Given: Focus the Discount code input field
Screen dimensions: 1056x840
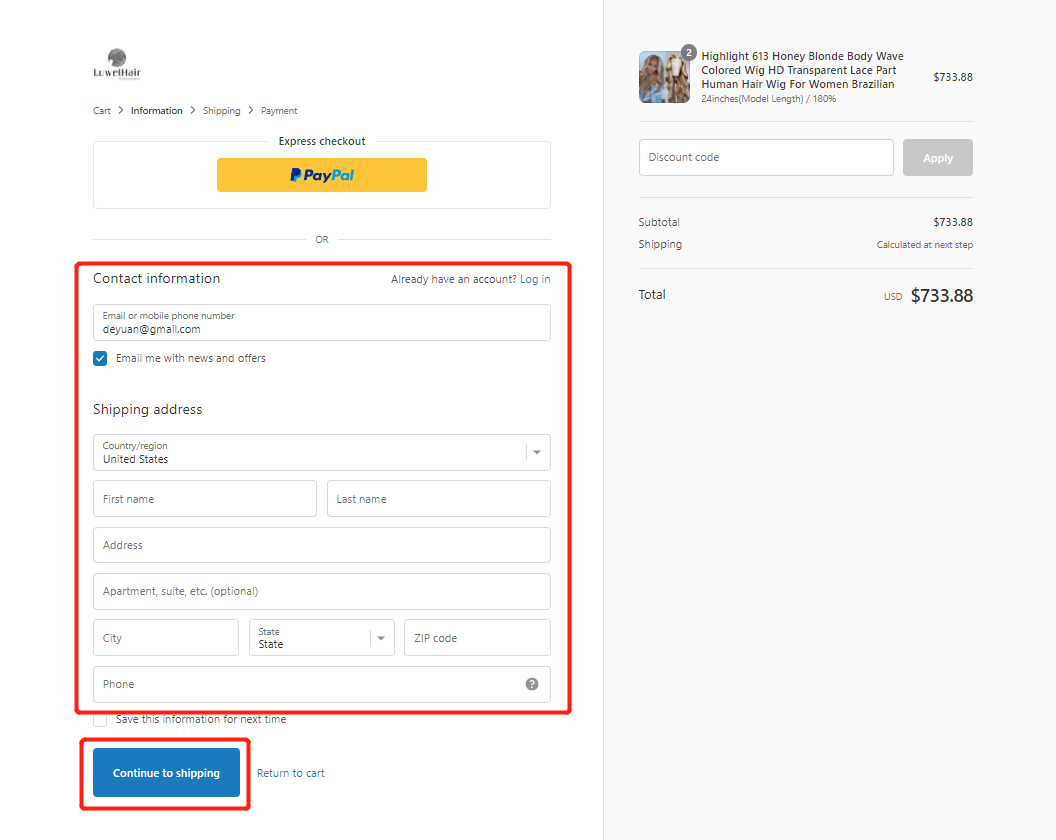Looking at the screenshot, I should (765, 157).
